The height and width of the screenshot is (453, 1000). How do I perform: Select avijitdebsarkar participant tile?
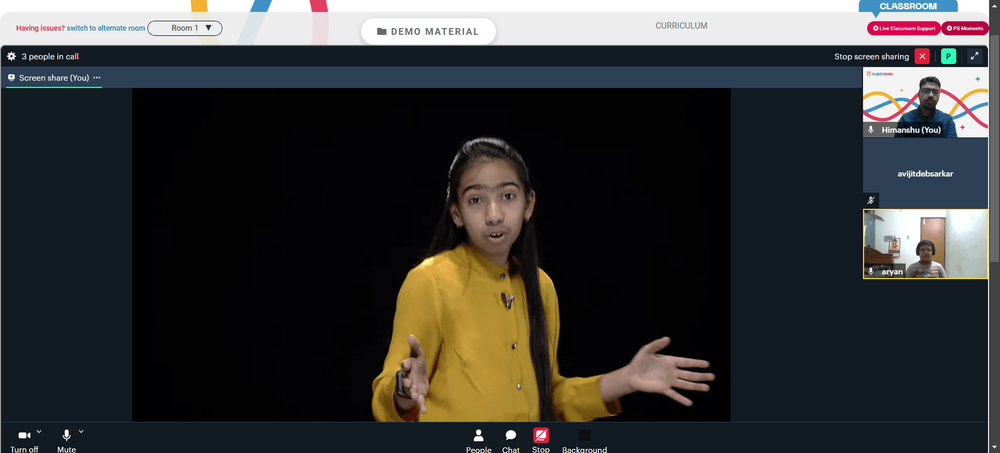(x=925, y=174)
